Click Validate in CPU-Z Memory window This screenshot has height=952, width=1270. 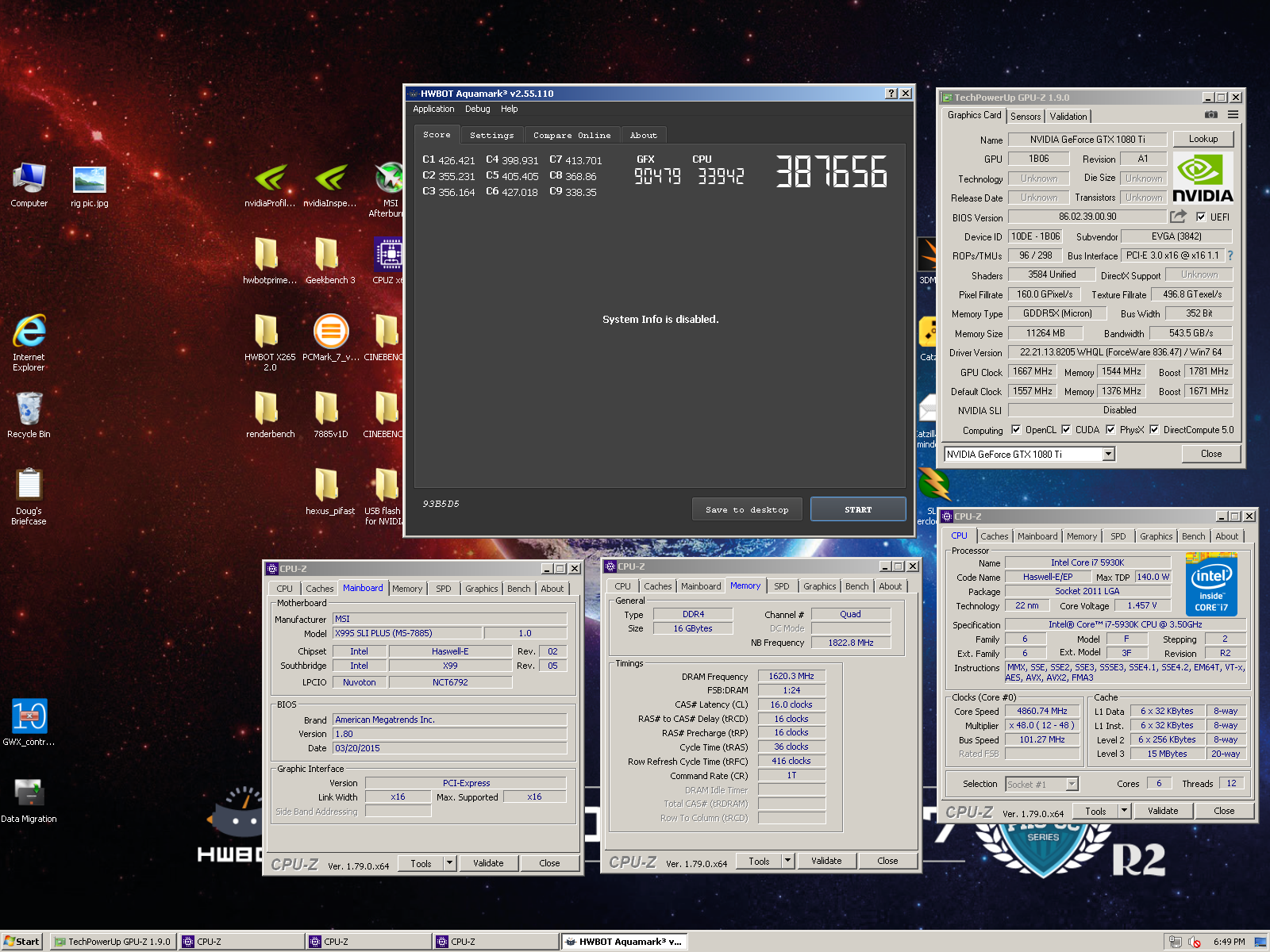pos(826,861)
